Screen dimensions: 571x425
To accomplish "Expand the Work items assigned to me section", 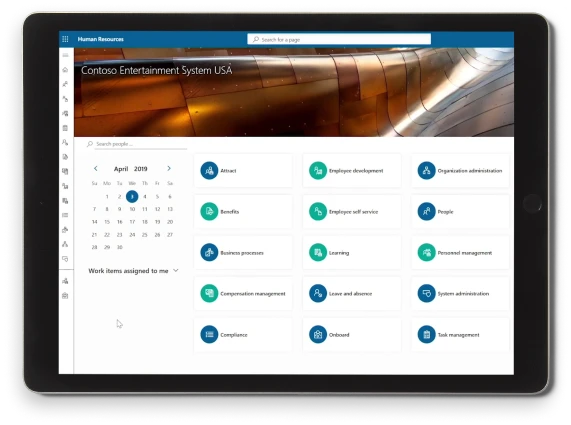I will pos(133,271).
